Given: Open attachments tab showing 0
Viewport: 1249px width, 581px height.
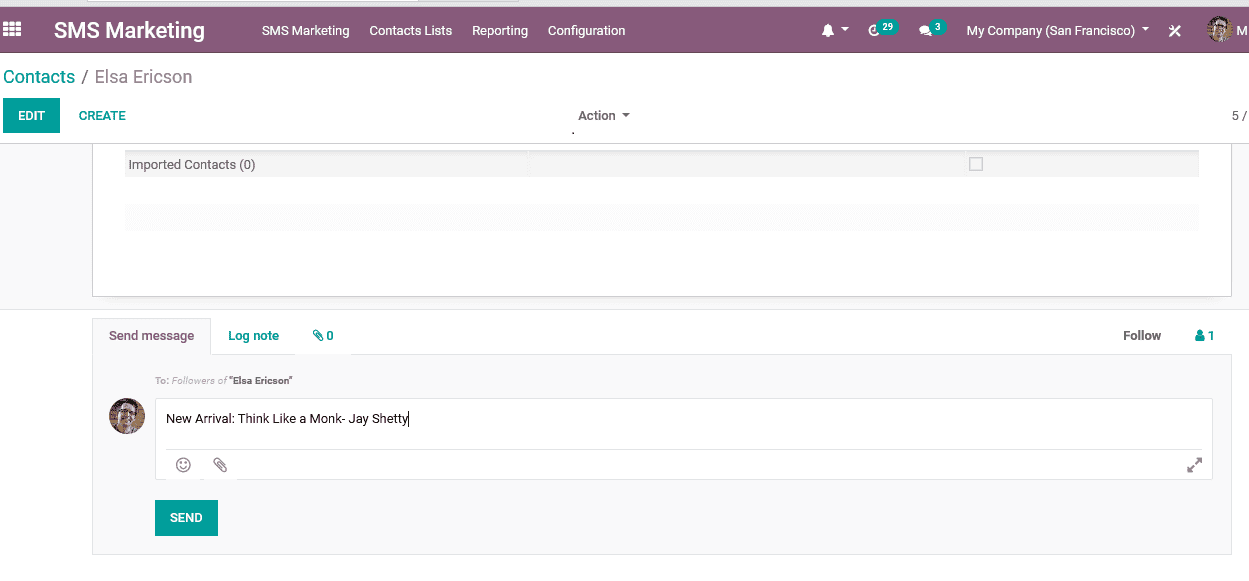Looking at the screenshot, I should (323, 336).
